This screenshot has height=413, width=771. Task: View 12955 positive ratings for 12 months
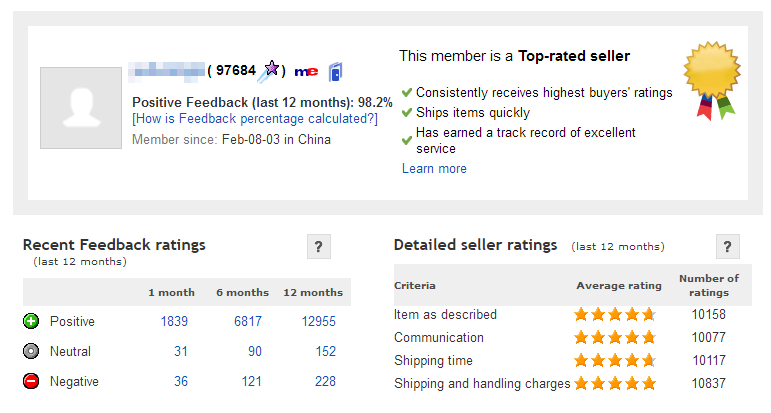click(319, 321)
